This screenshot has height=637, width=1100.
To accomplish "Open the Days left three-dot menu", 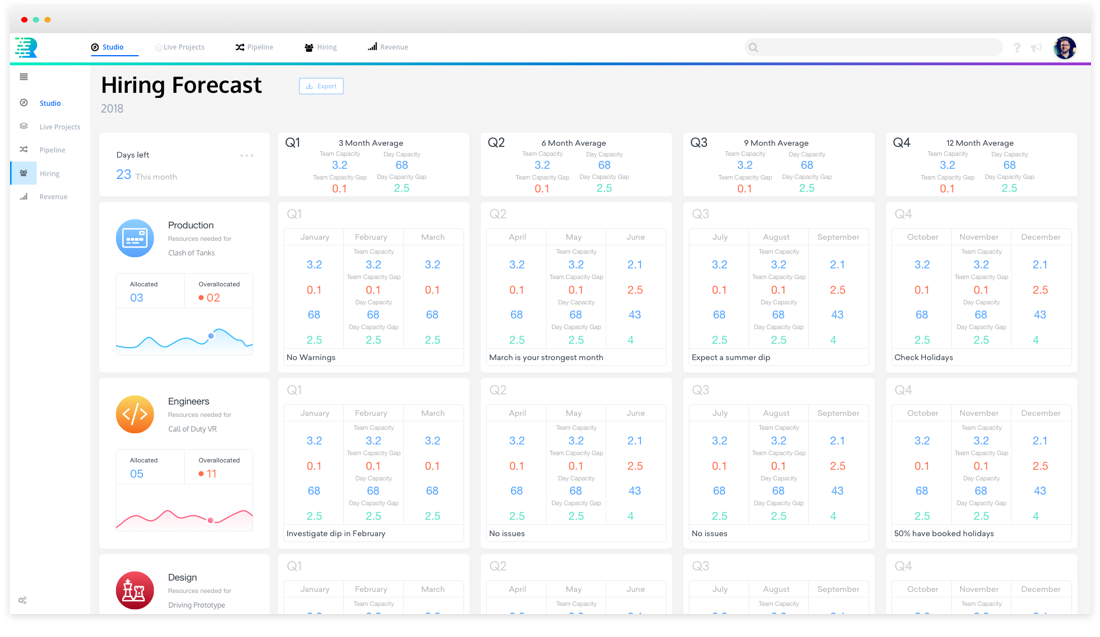I will point(247,155).
